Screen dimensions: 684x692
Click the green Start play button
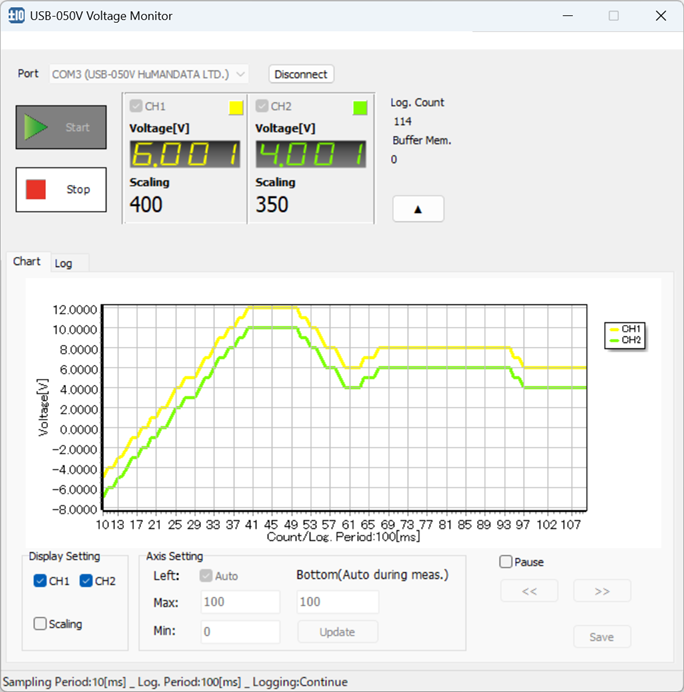[x=61, y=127]
